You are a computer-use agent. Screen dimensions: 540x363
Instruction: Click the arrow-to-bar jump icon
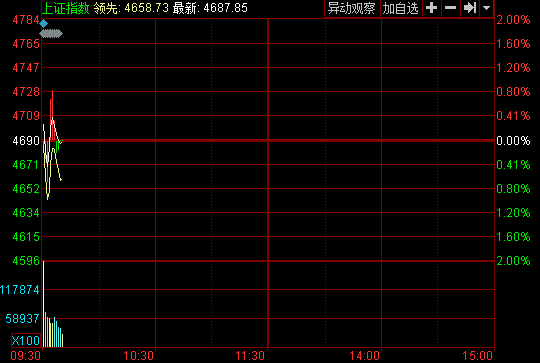pyautogui.click(x=470, y=8)
